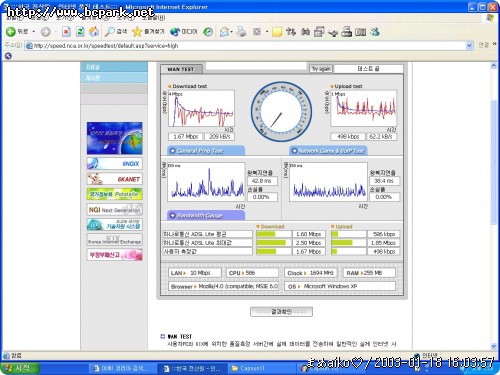The width and height of the screenshot is (500, 375).
Task: Select the WAN TEST tab
Action: click(181, 69)
